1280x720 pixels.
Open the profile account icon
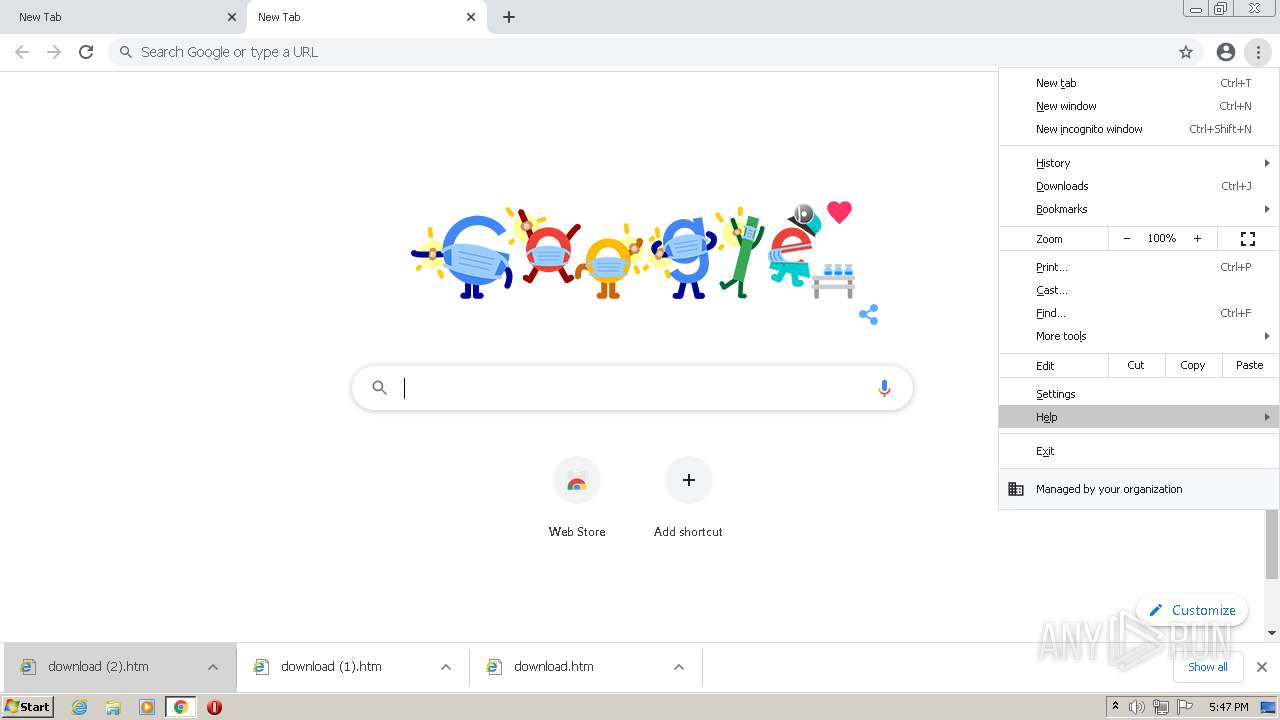1226,52
